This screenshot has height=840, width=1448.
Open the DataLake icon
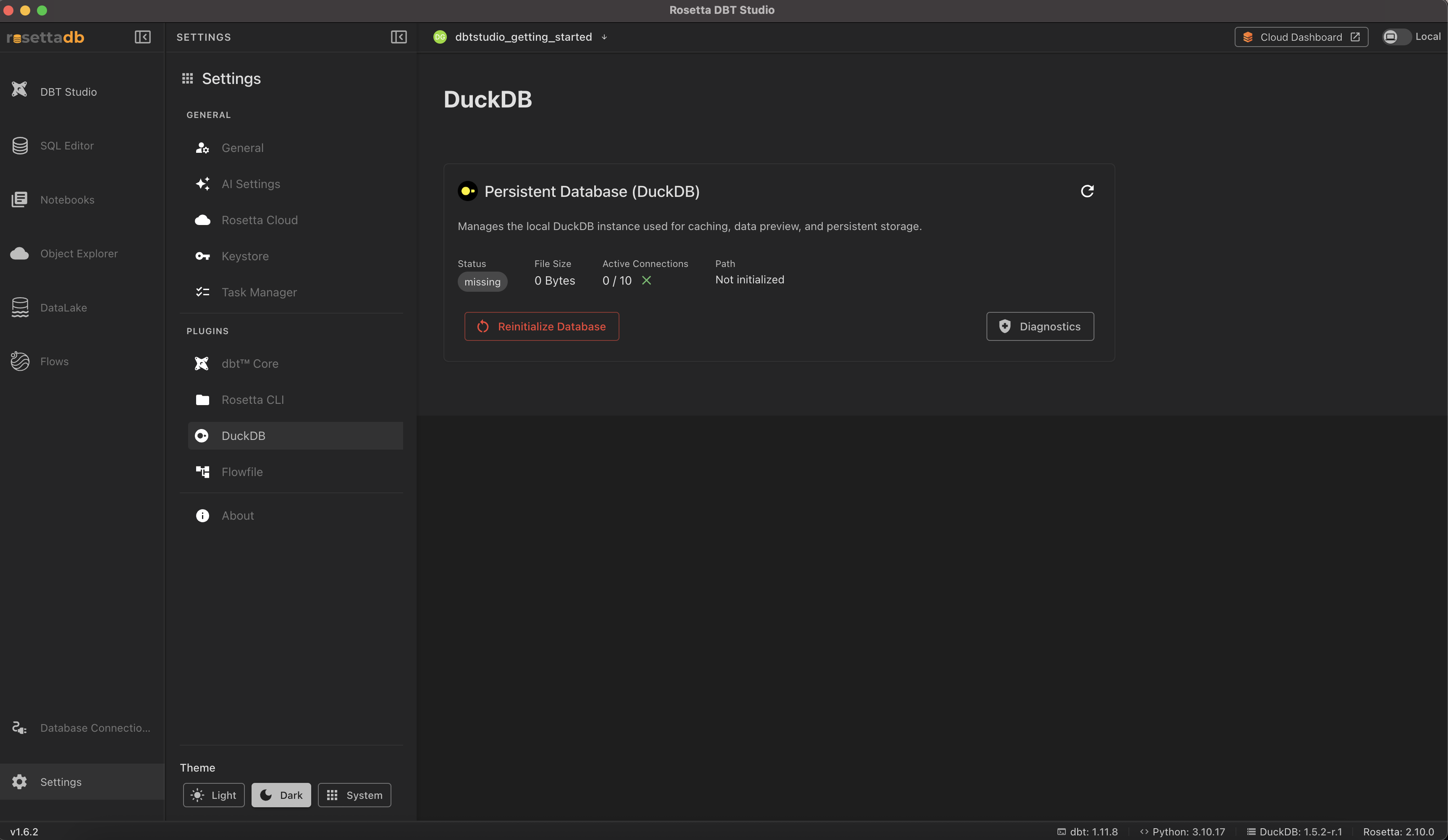(x=20, y=307)
